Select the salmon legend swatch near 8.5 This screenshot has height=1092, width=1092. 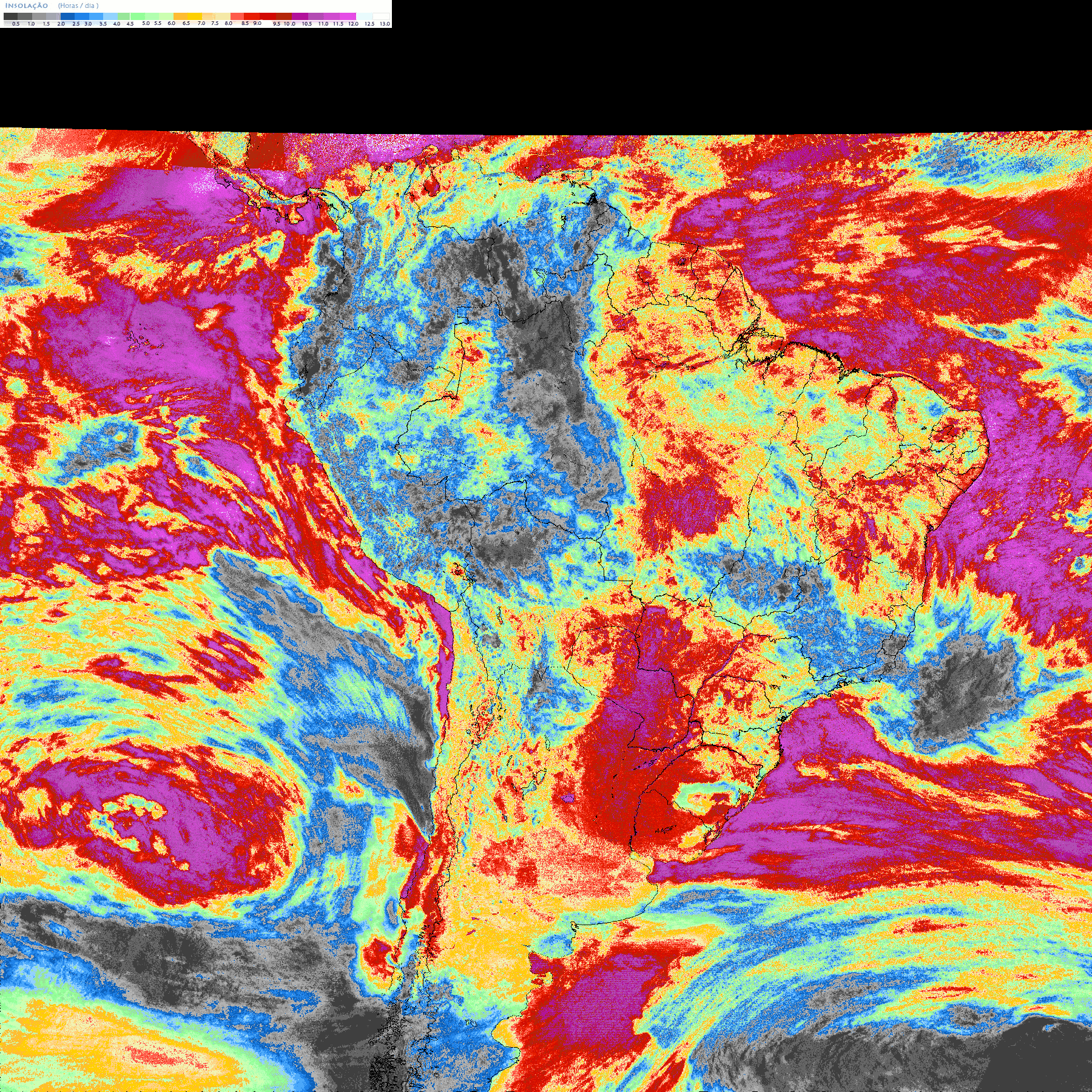coord(237,16)
